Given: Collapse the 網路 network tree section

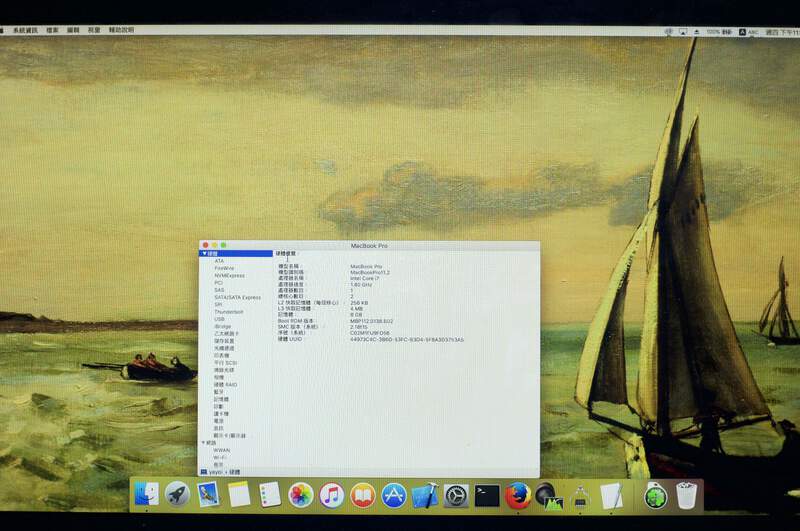Looking at the screenshot, I should point(204,442).
